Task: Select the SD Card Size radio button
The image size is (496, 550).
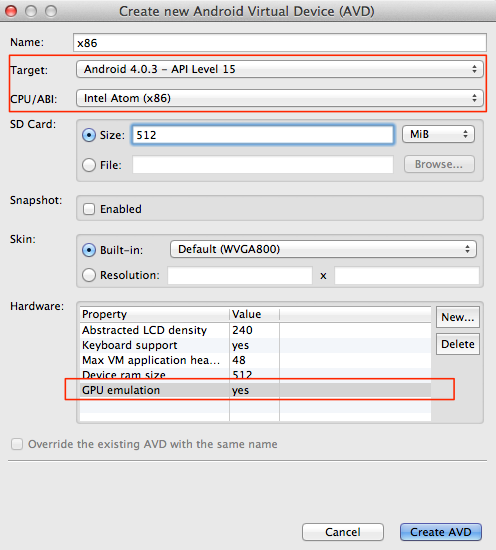Action: pos(89,135)
